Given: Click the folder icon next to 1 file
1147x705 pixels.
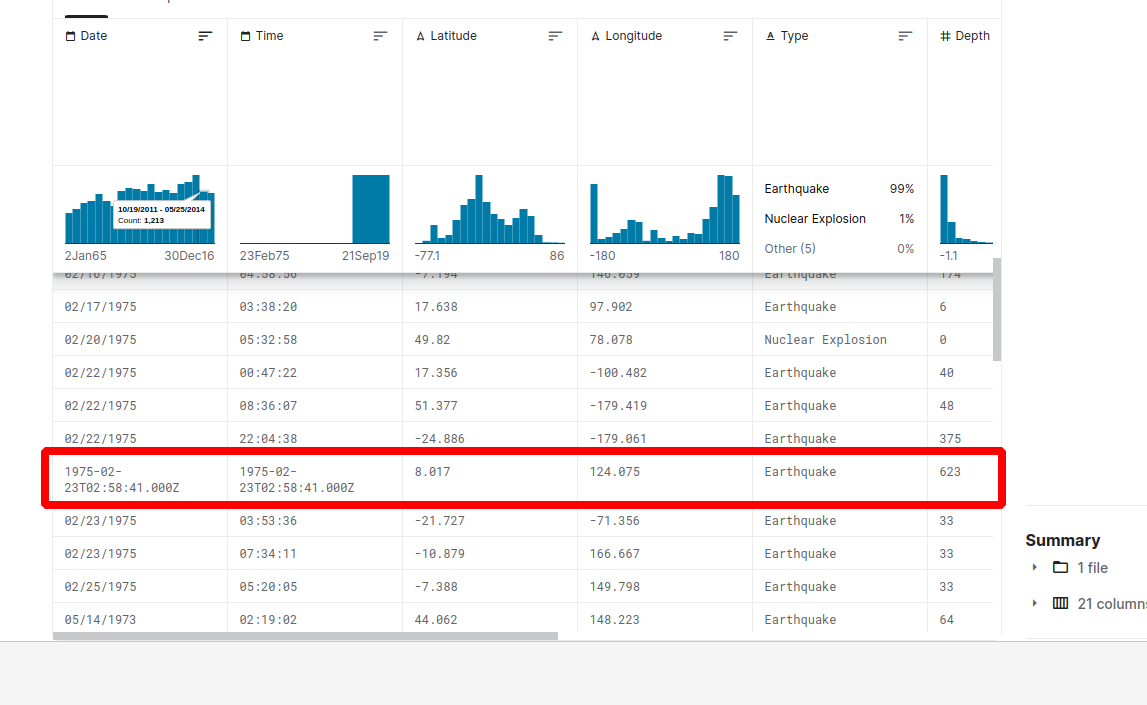Looking at the screenshot, I should pos(1060,567).
